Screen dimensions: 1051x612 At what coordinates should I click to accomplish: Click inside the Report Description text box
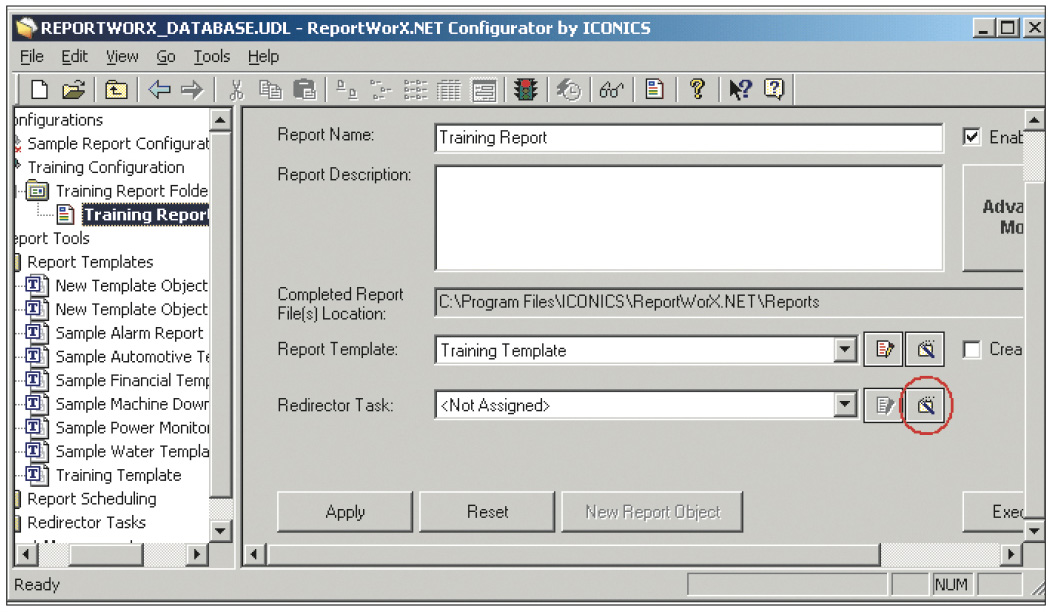[x=688, y=218]
